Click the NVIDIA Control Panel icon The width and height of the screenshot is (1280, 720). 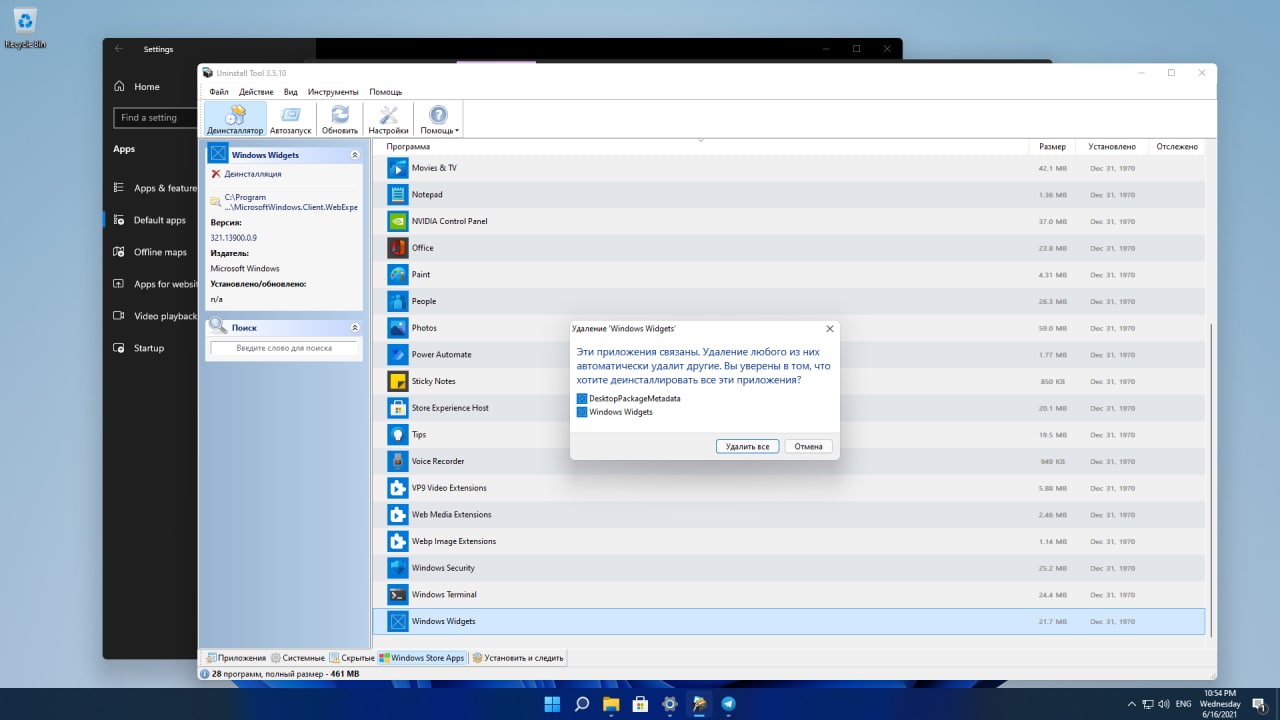click(397, 221)
